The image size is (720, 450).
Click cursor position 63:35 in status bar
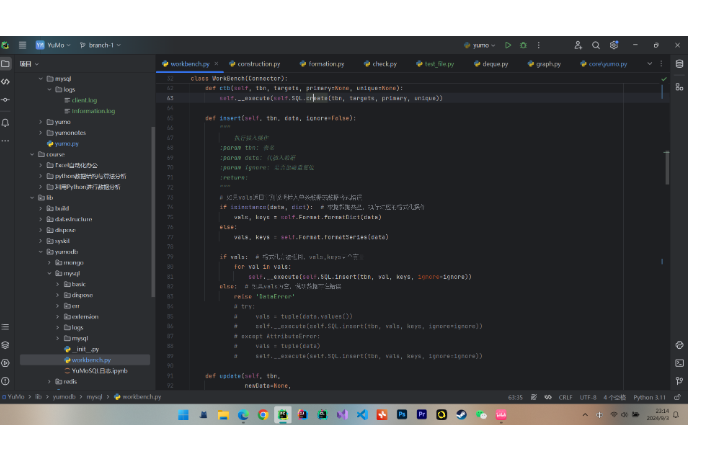515,397
